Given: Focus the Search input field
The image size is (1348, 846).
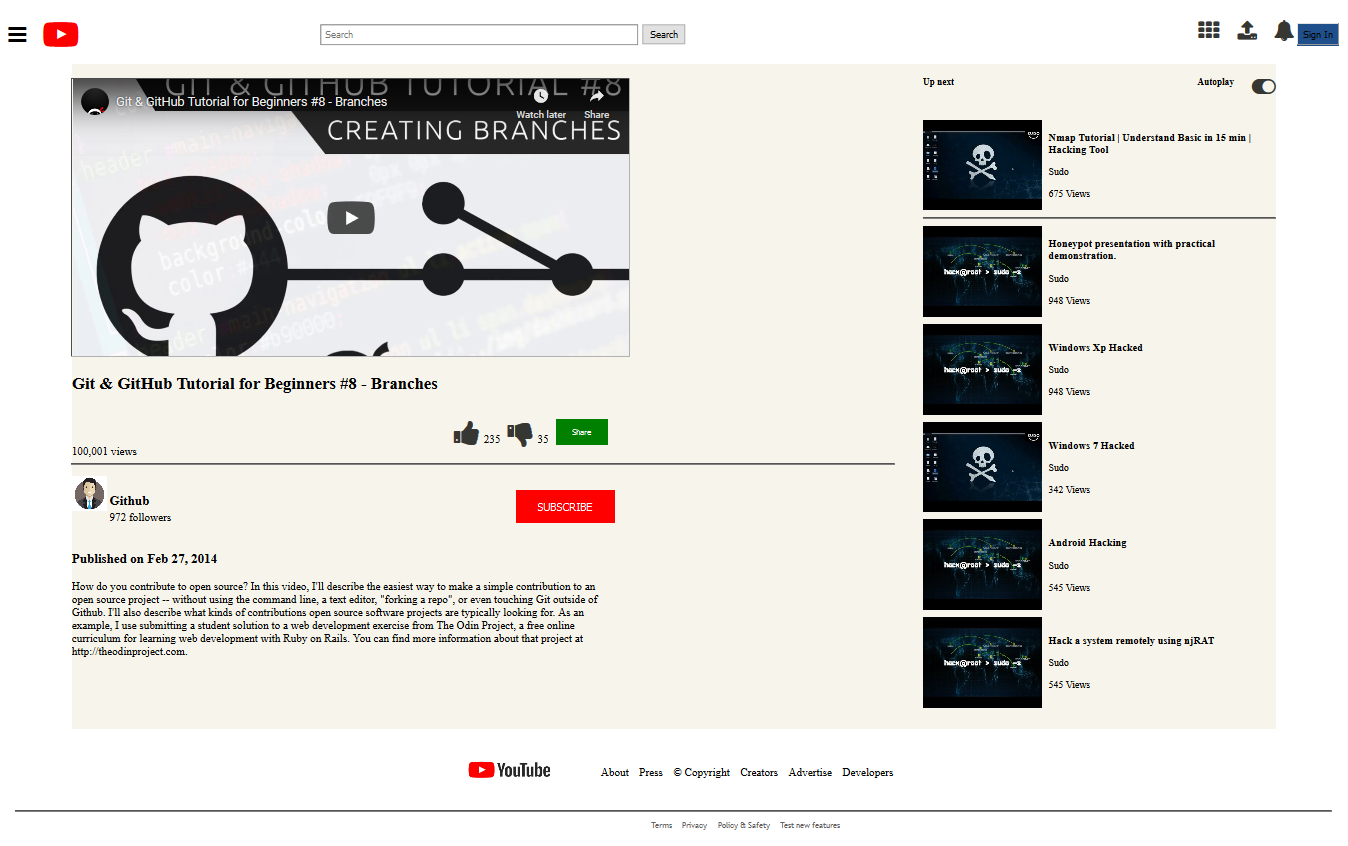Looking at the screenshot, I should (x=479, y=35).
